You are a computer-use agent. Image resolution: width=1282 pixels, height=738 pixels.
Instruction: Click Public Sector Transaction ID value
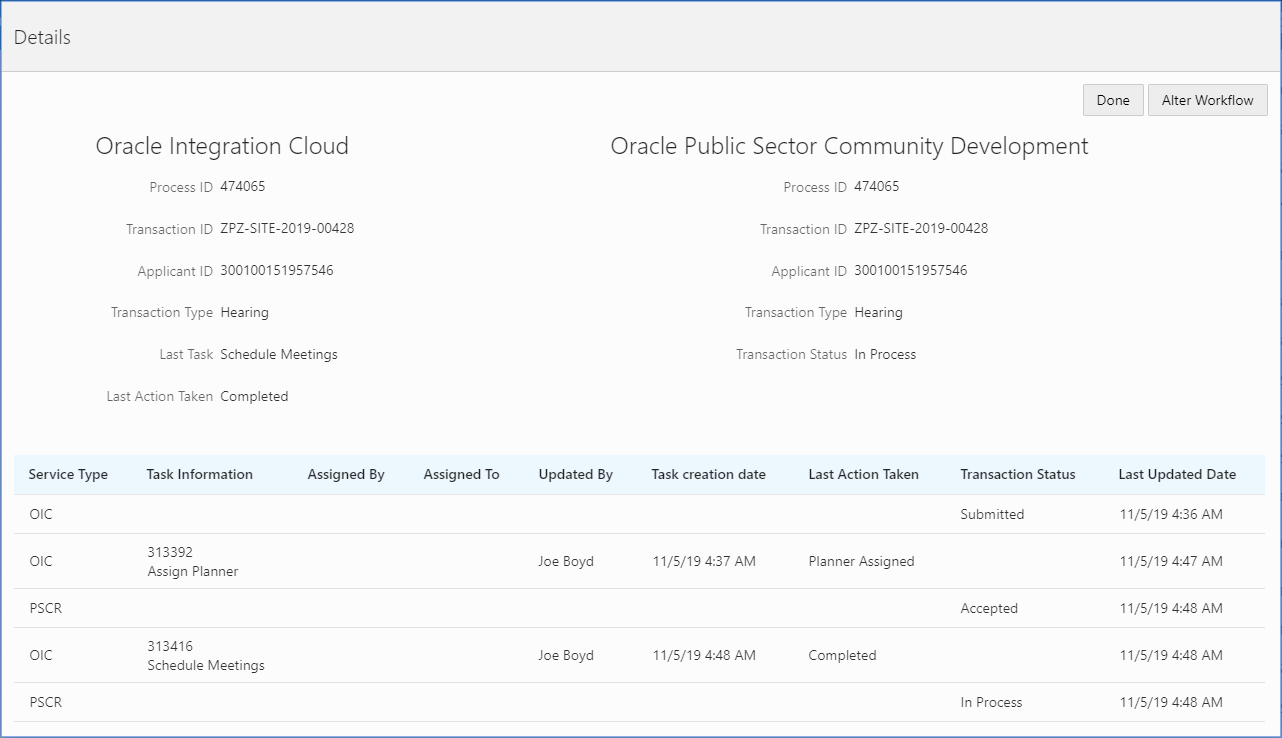921,228
